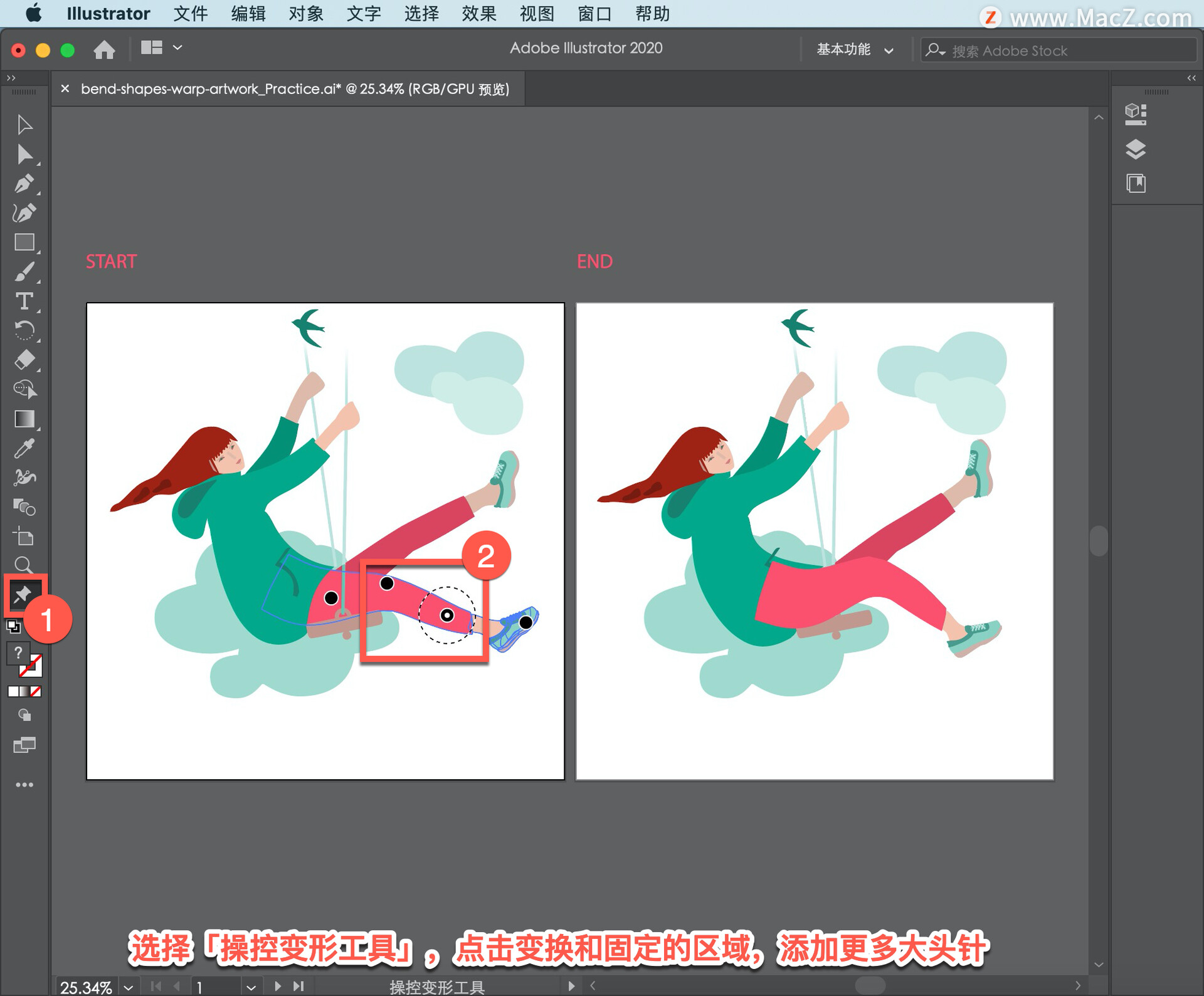The image size is (1204, 996).
Task: Select the Curvature tool
Action: [x=24, y=213]
